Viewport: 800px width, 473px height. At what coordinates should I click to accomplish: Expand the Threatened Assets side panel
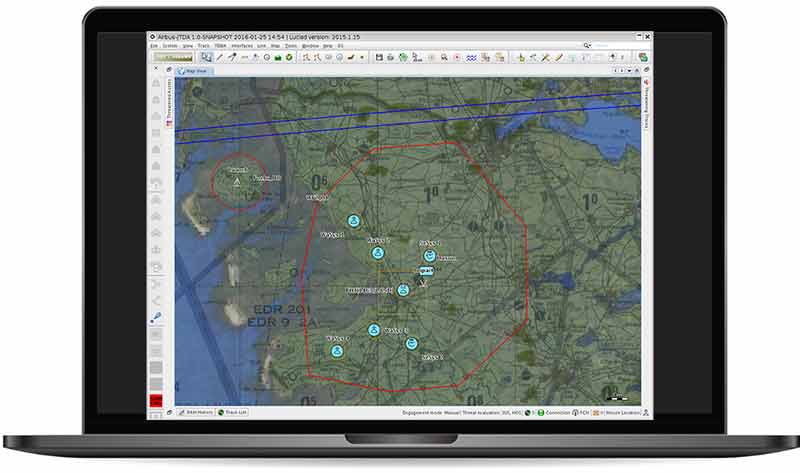point(168,100)
